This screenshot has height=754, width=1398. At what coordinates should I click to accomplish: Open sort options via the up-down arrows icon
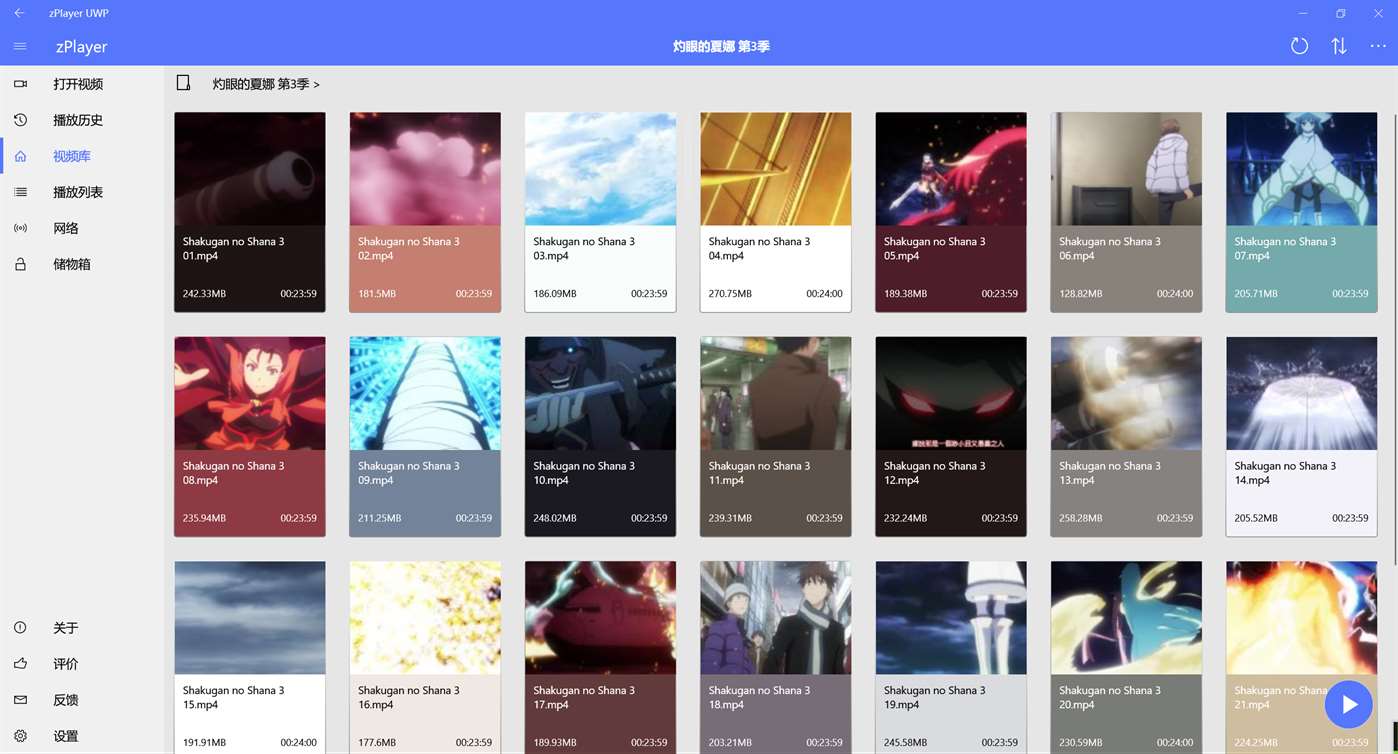tap(1339, 45)
